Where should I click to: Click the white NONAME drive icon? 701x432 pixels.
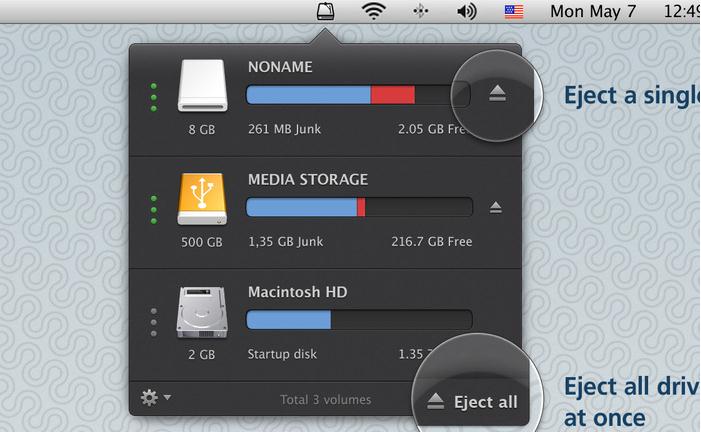tap(203, 85)
